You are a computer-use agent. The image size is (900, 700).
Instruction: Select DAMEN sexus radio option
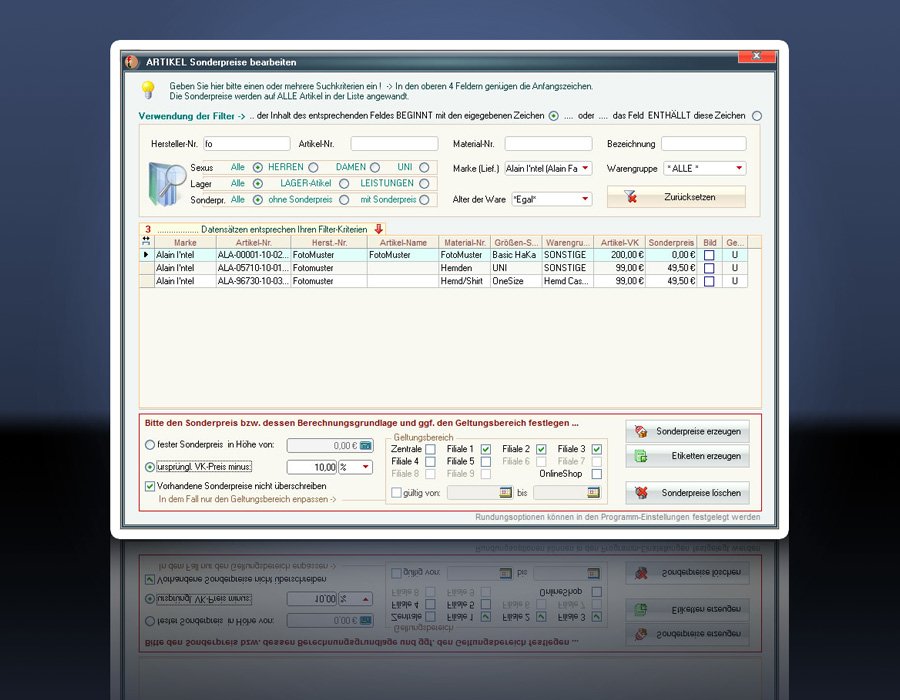pos(375,168)
